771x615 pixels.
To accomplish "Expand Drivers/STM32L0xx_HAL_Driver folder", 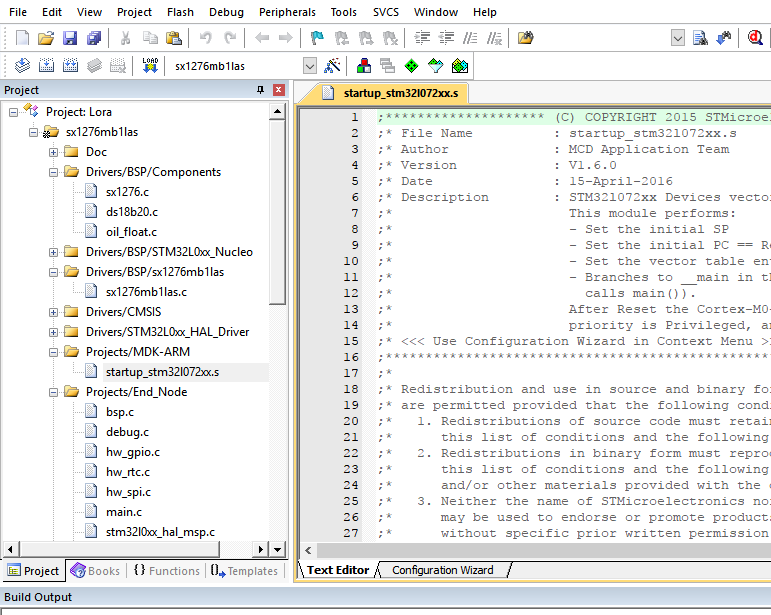I will tap(53, 333).
